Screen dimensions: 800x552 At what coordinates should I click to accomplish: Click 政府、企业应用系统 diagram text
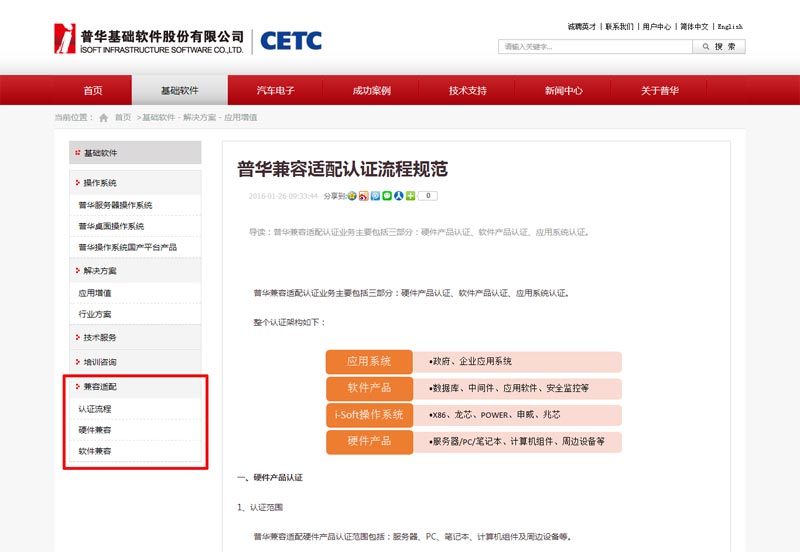[x=470, y=361]
